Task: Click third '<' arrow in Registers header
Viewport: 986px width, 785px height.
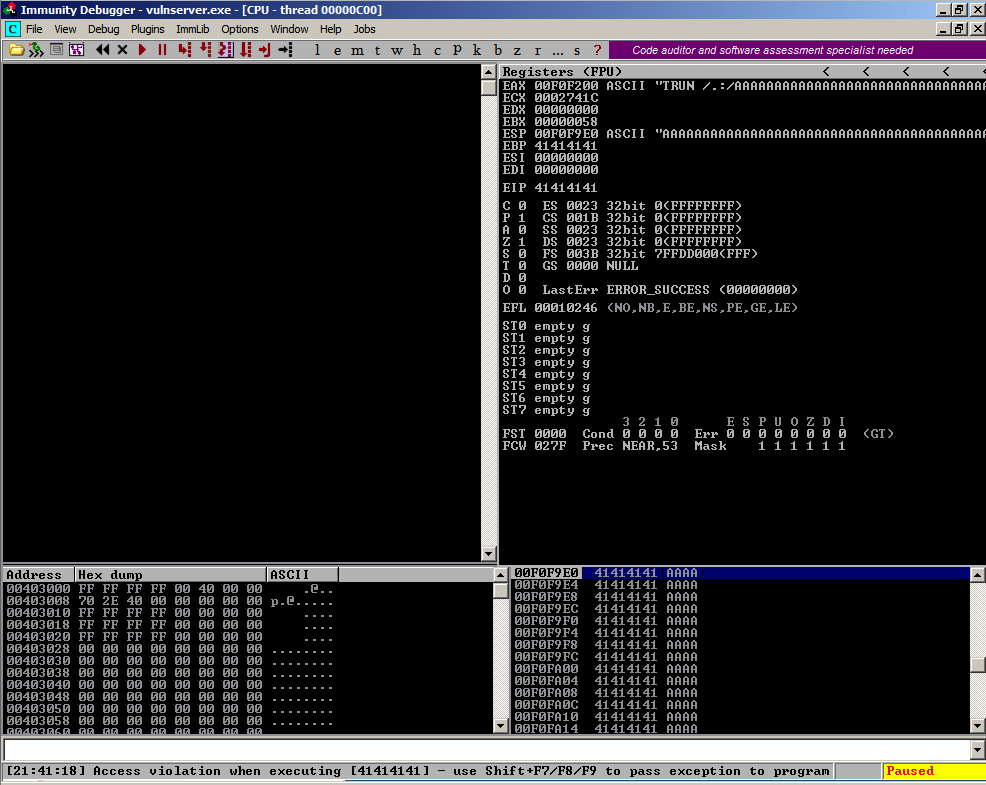Action: click(x=906, y=72)
